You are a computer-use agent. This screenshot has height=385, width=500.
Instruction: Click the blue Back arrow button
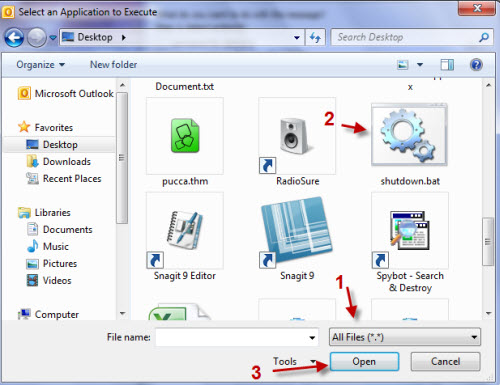(x=14, y=37)
